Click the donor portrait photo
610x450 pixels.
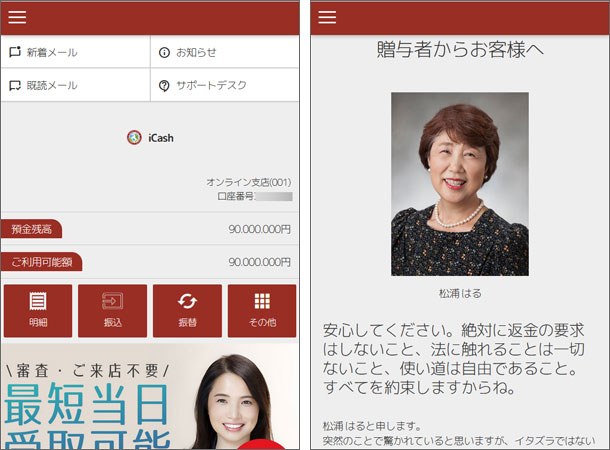coord(460,184)
